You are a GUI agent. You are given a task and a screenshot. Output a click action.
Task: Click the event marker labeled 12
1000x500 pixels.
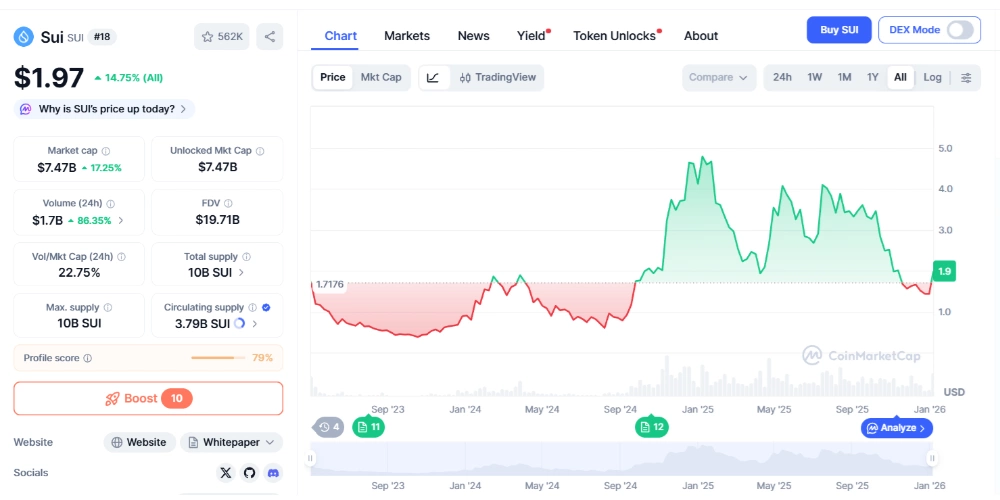[652, 427]
